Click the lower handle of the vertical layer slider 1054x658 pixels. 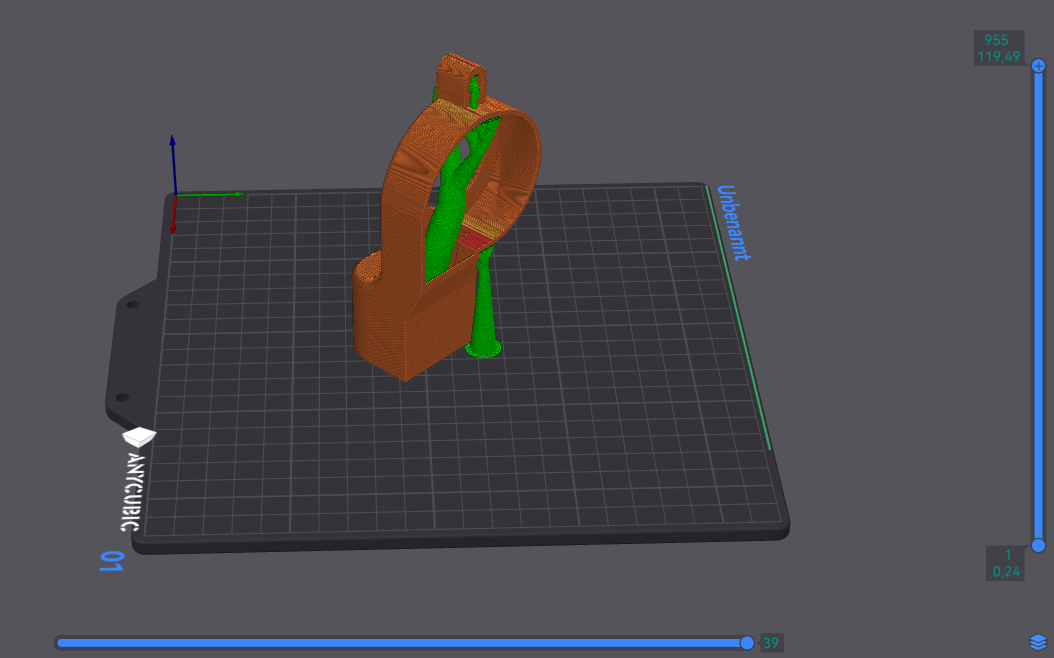1039,544
